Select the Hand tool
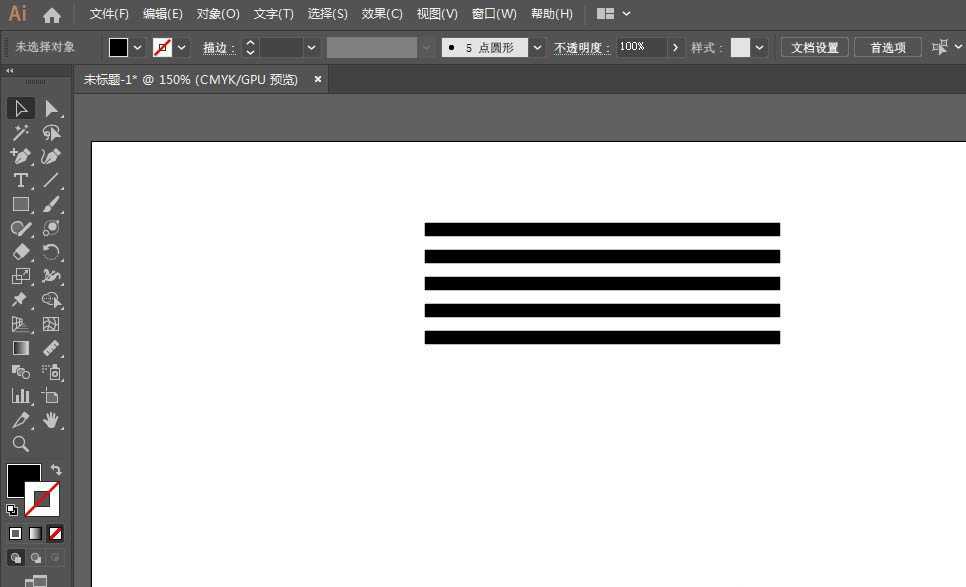This screenshot has height=587, width=966. [52, 420]
